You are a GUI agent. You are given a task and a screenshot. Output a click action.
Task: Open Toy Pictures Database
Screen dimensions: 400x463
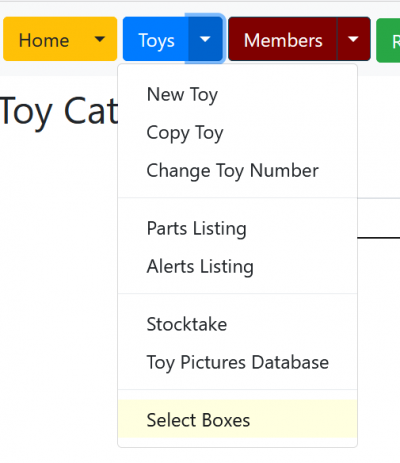click(237, 362)
